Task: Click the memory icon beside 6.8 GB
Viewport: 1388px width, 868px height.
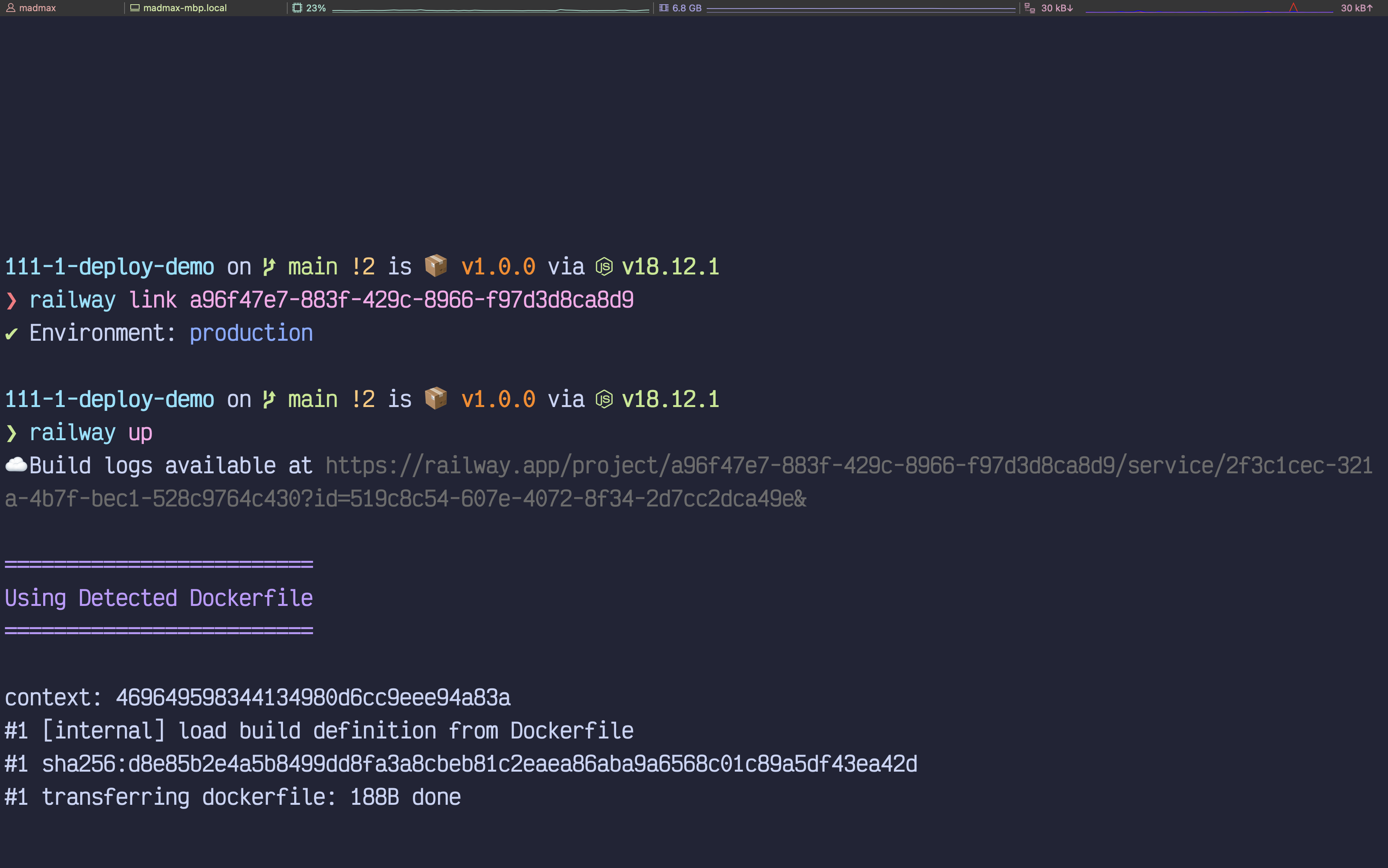Action: (664, 8)
